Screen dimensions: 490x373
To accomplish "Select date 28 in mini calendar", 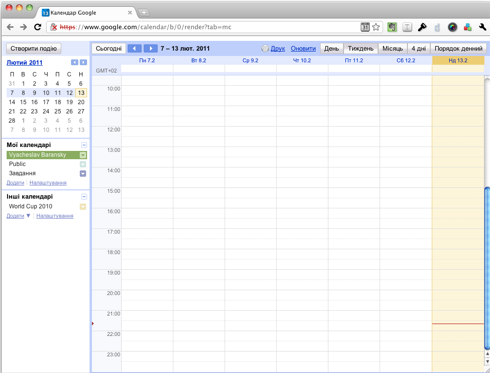I will [x=12, y=121].
